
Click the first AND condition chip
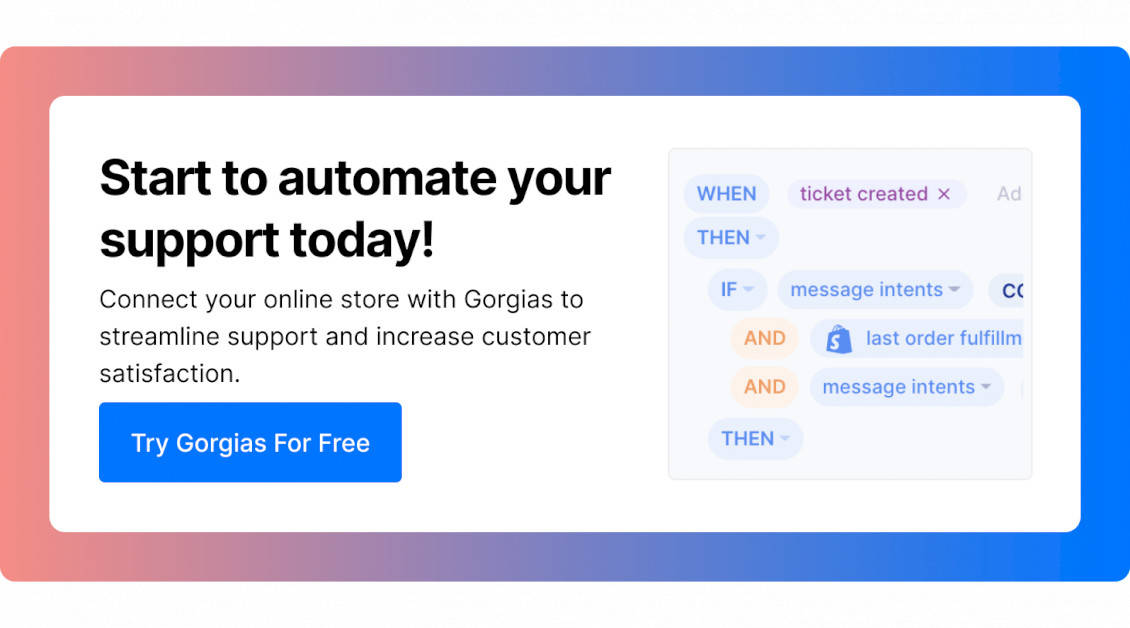(x=763, y=338)
